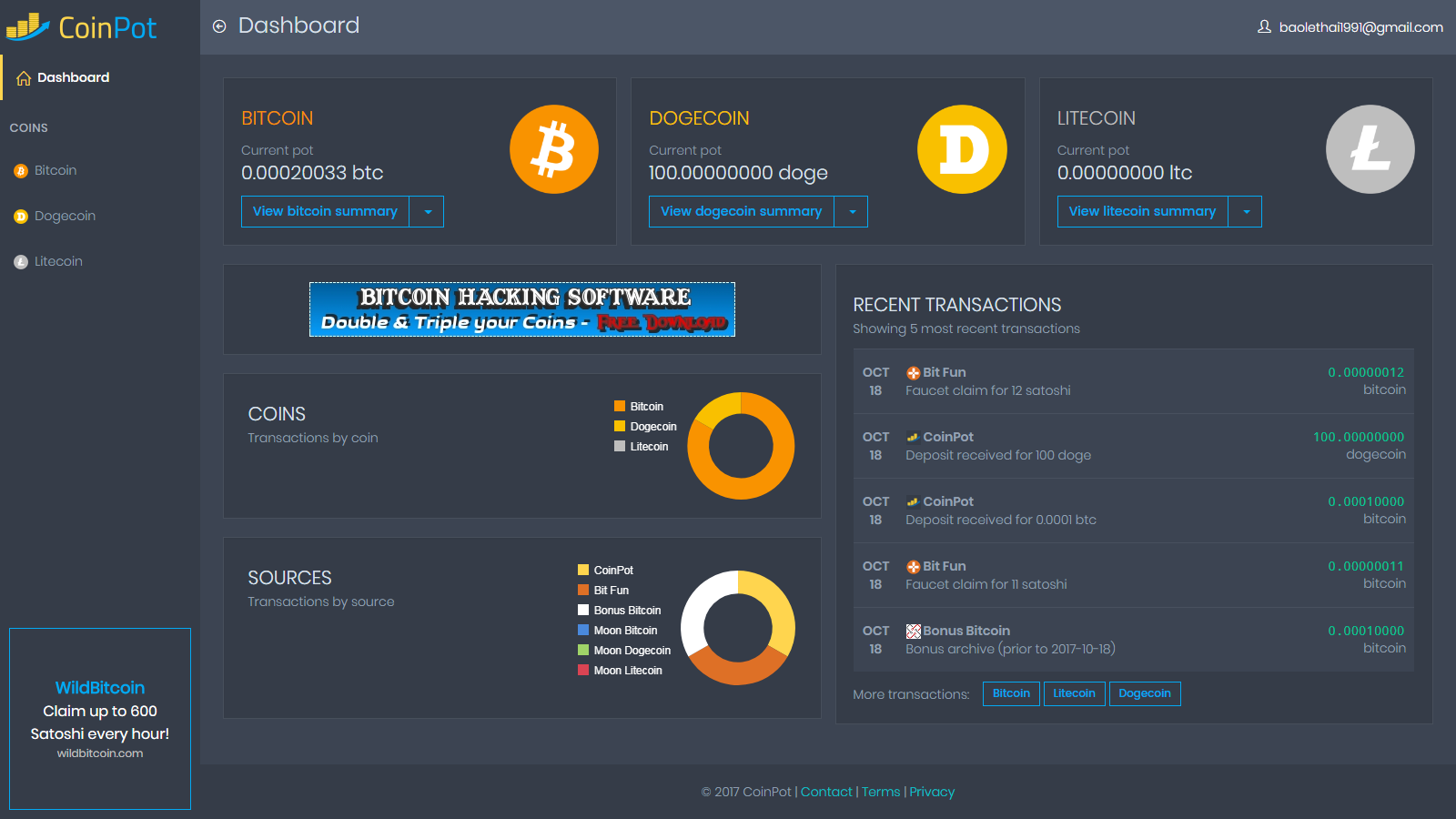1456x819 pixels.
Task: Click the large yellow Dogecoin logo
Action: point(962,149)
